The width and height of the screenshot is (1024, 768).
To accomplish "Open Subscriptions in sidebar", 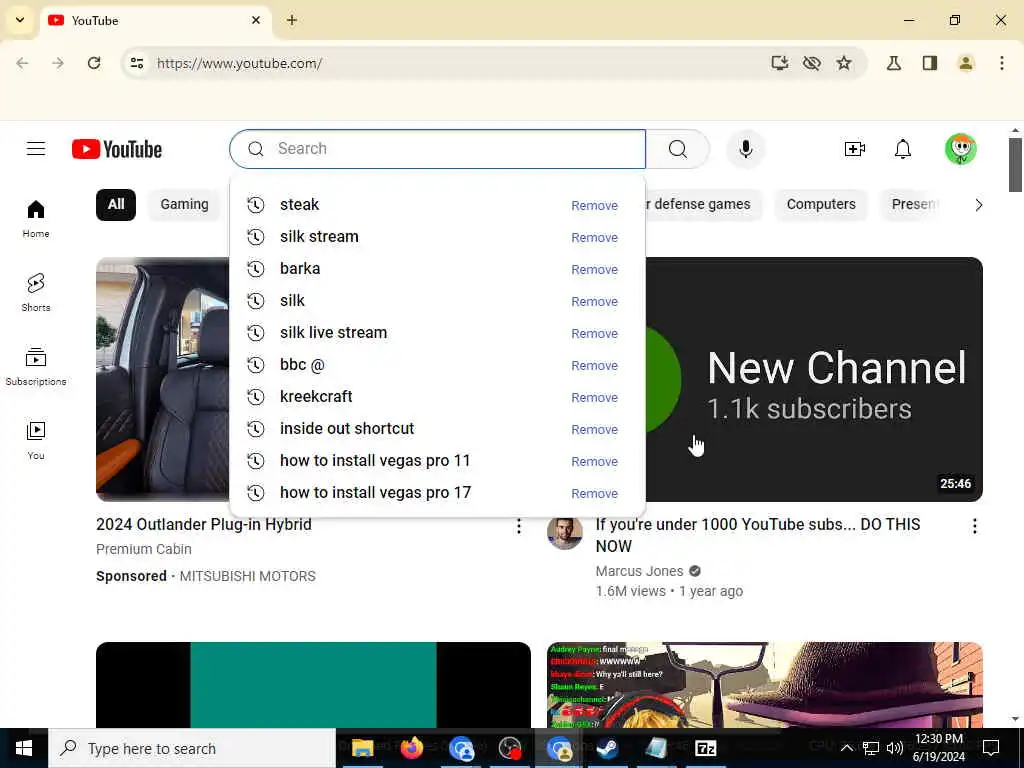I will point(36,366).
